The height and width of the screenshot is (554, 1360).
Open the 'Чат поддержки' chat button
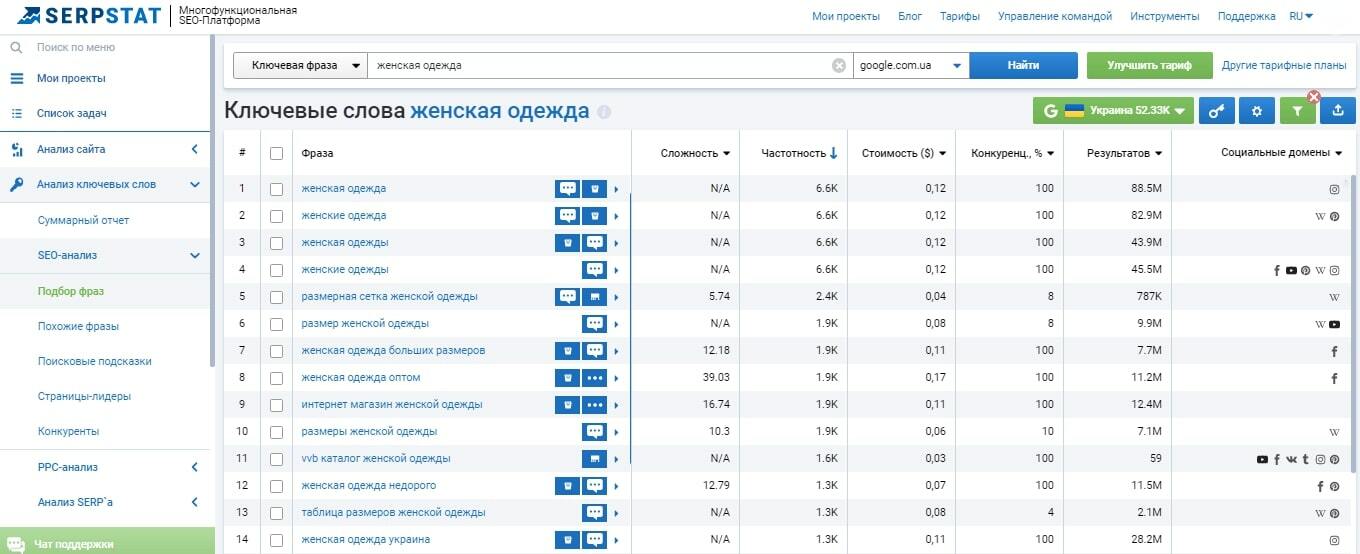107,541
